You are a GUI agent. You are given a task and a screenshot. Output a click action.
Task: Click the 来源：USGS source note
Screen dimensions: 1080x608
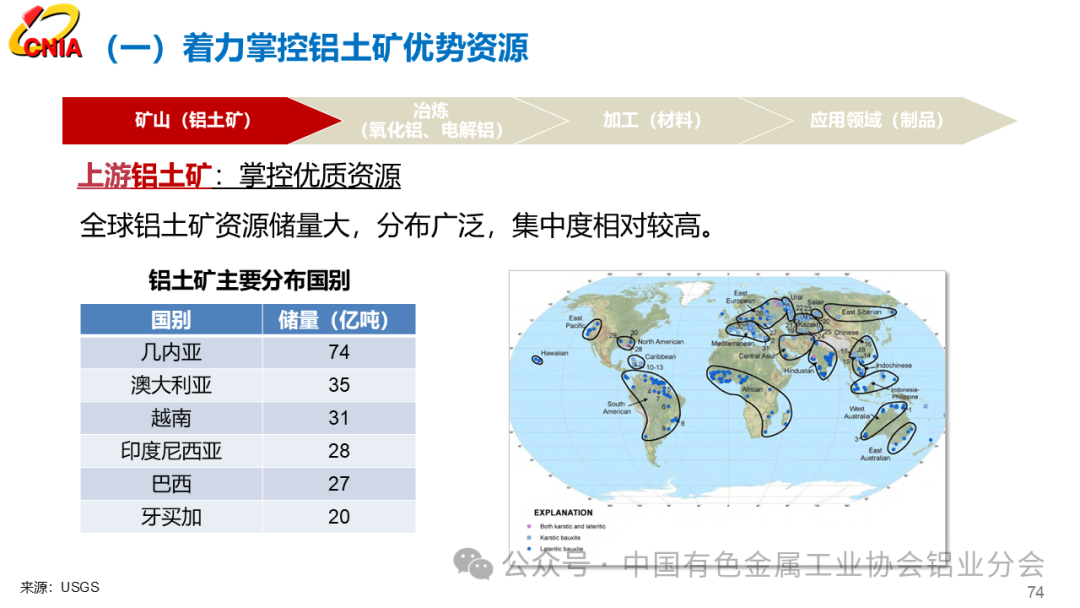pos(60,587)
